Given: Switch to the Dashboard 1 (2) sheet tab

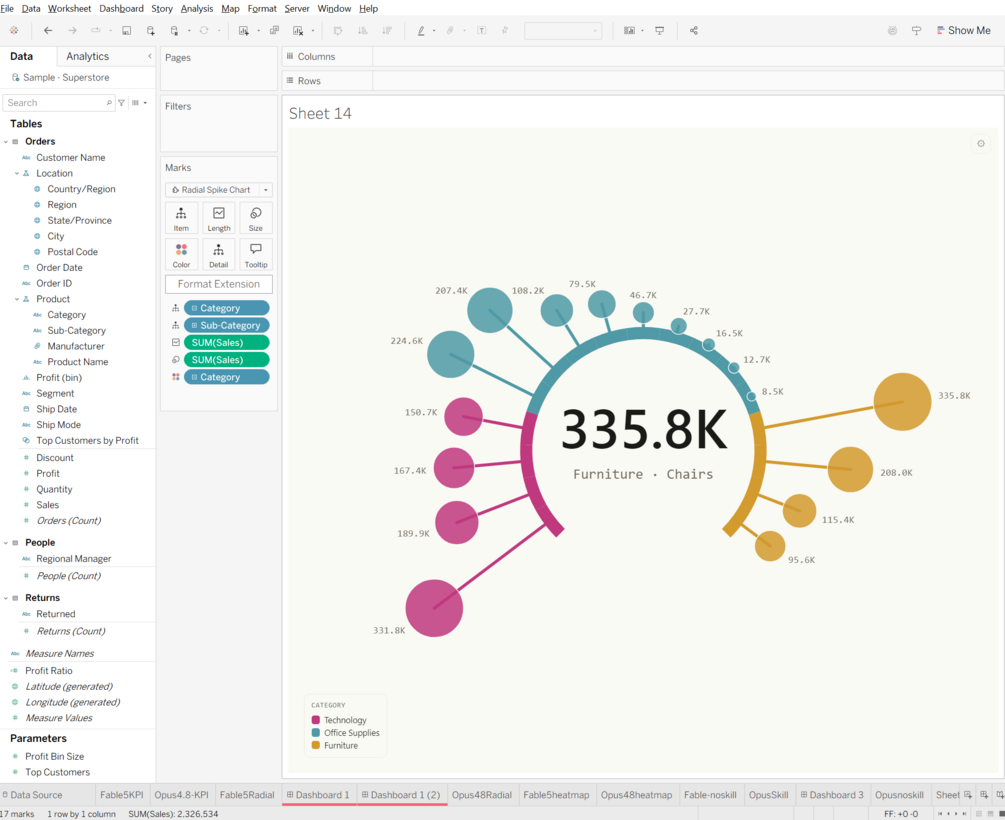Looking at the screenshot, I should click(401, 795).
